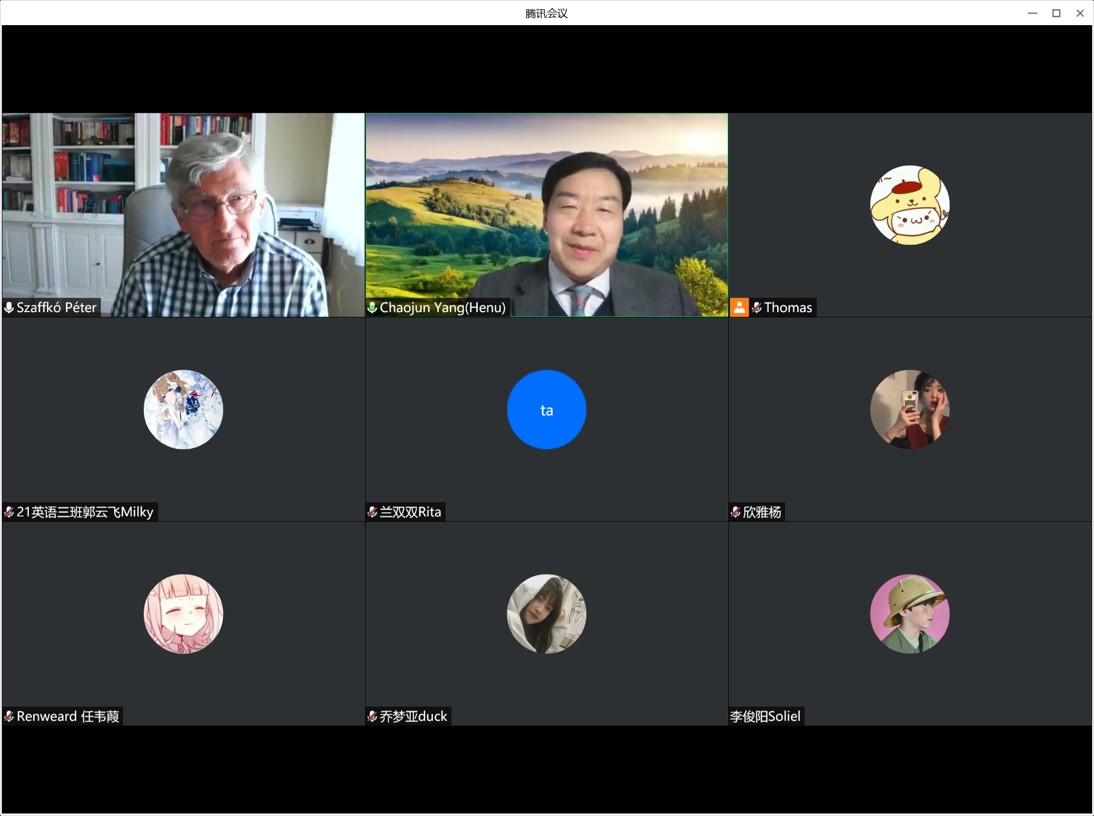Click the muted microphone icon beside Thomas

(757, 308)
